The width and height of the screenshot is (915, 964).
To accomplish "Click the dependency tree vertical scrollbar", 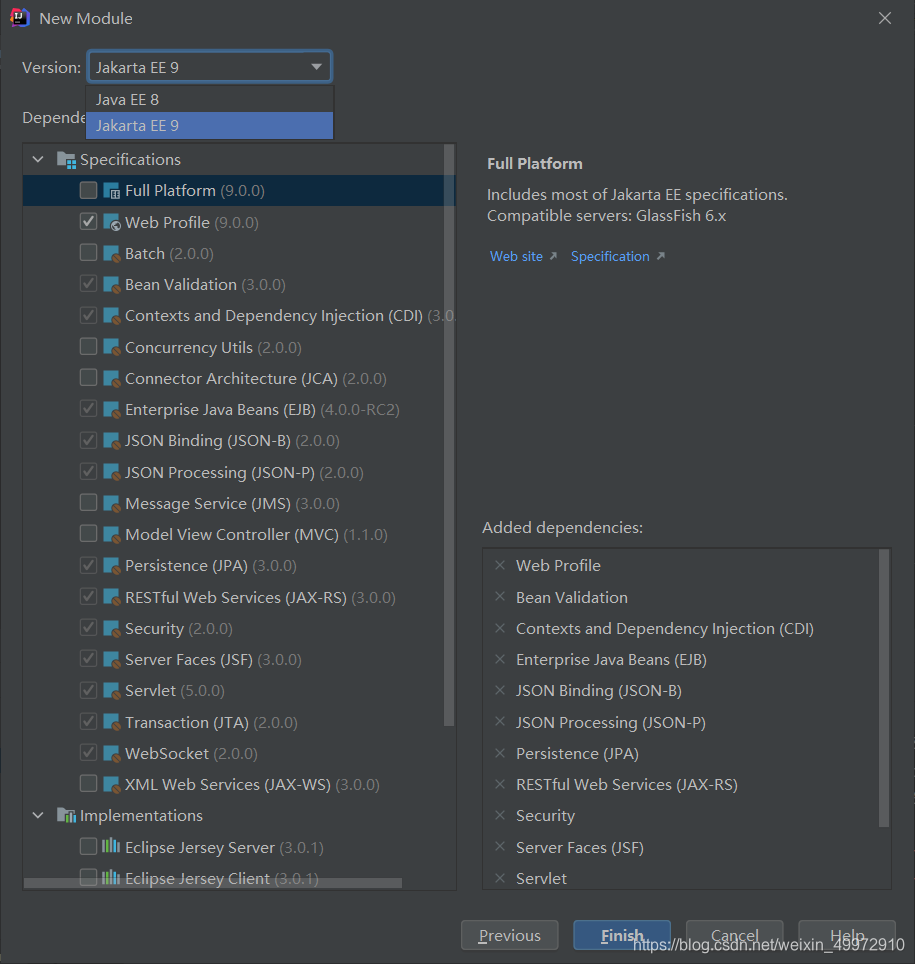I will (449, 435).
